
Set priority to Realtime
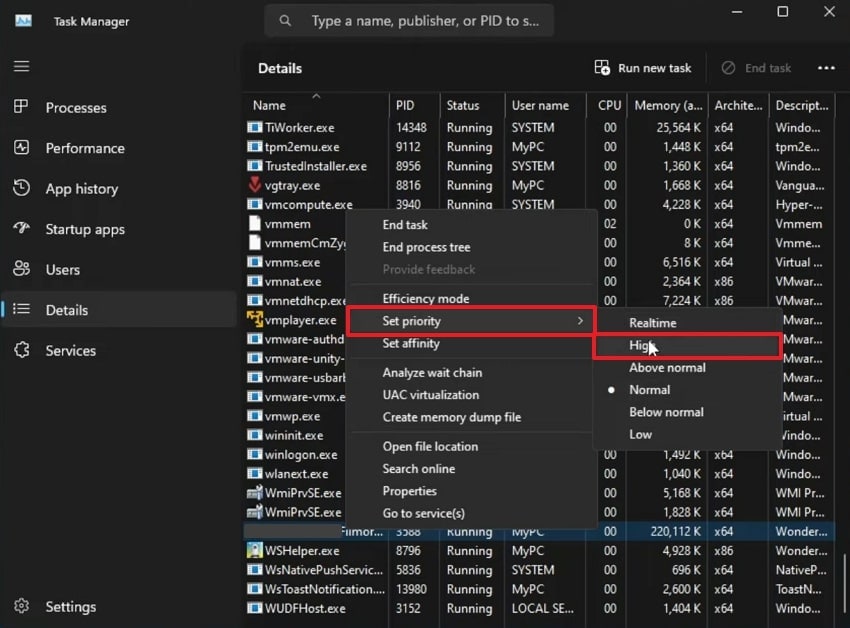click(687, 323)
